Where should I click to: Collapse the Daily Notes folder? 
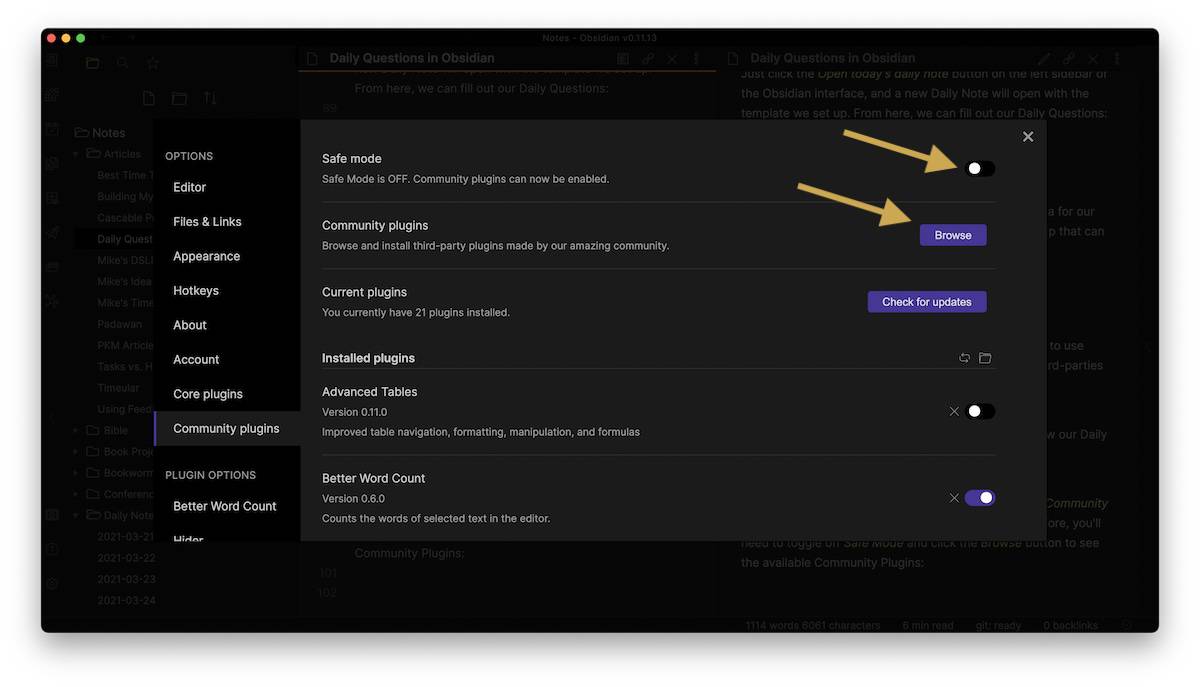pyautogui.click(x=76, y=515)
